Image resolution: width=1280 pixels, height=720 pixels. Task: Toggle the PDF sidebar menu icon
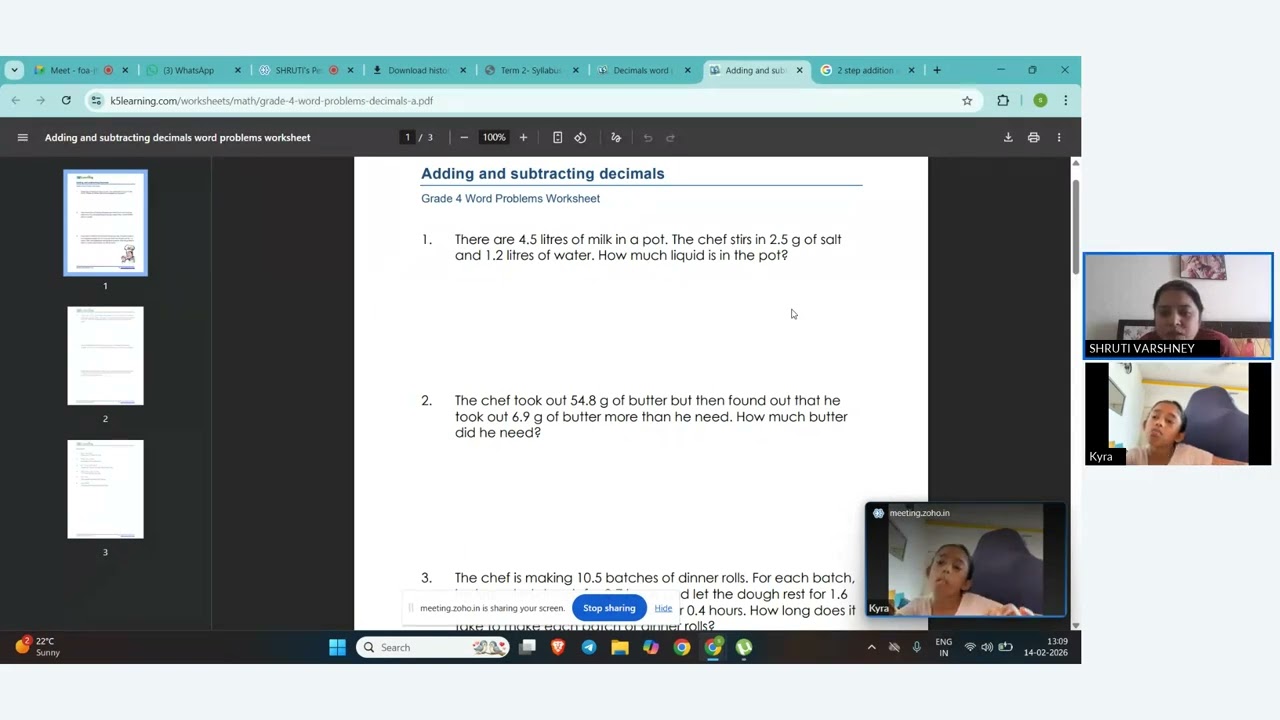click(x=22, y=138)
